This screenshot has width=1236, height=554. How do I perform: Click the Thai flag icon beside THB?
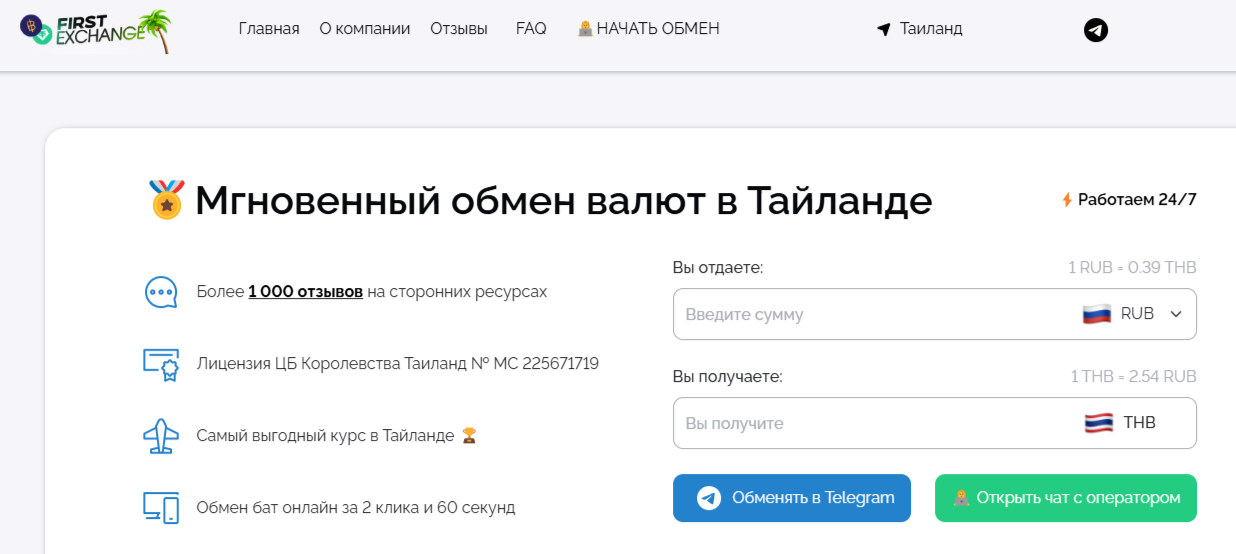(1099, 423)
